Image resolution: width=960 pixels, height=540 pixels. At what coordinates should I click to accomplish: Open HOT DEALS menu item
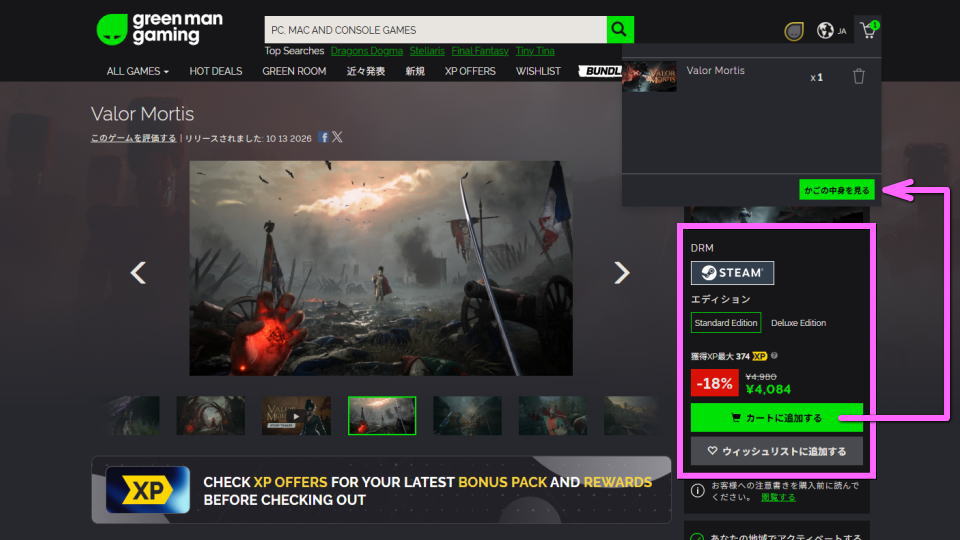[x=216, y=71]
